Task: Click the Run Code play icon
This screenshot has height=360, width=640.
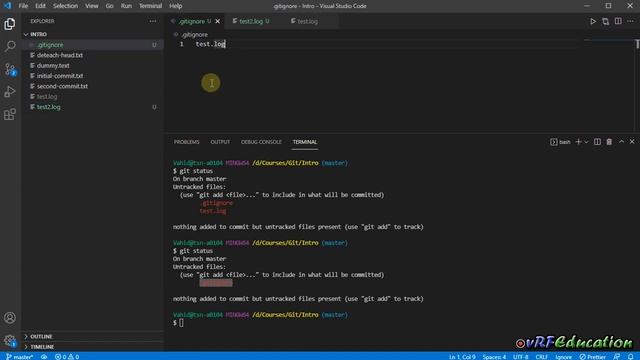Action: click(593, 21)
